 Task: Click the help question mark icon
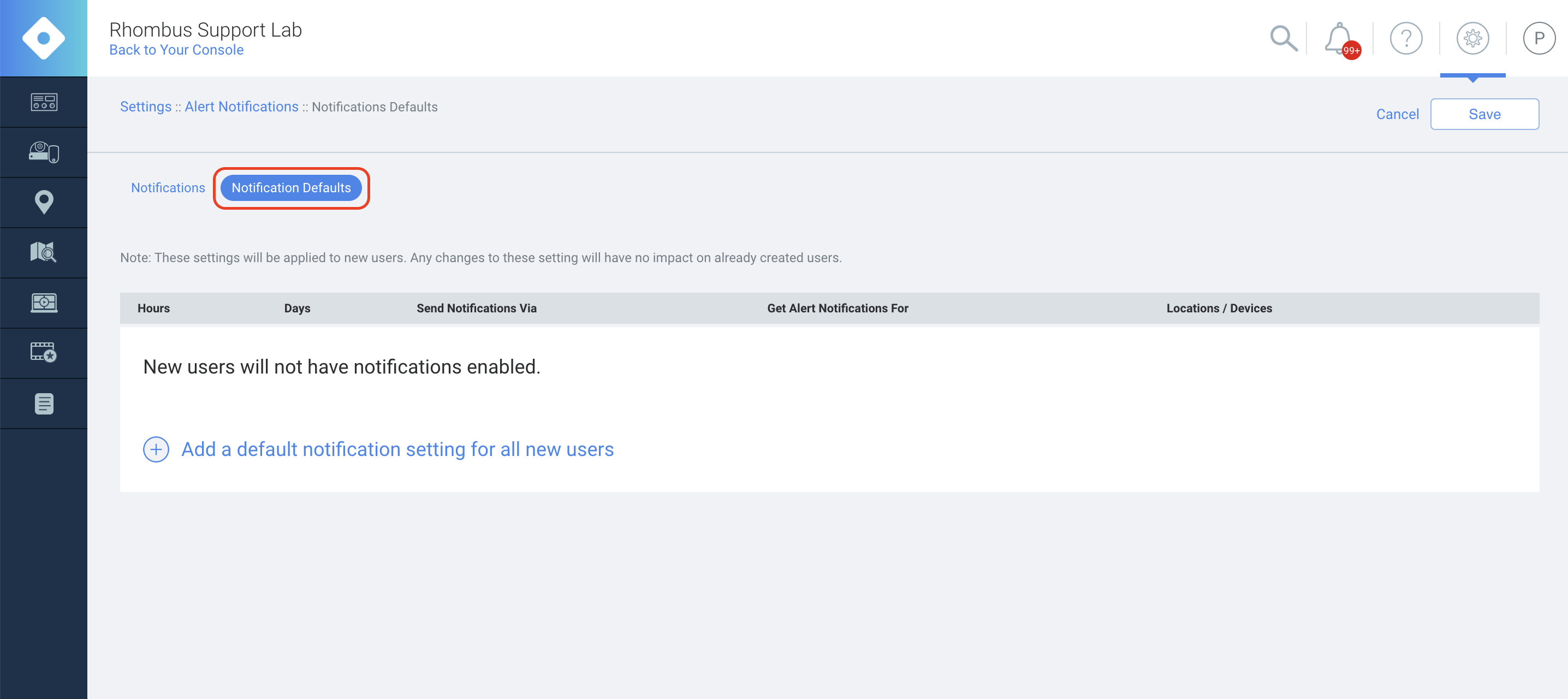[1406, 38]
